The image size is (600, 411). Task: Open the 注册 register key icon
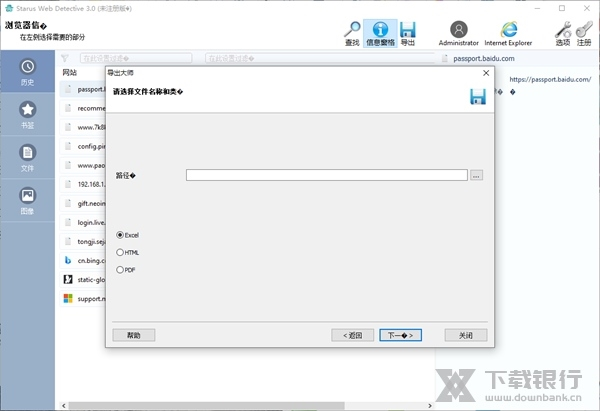point(584,34)
